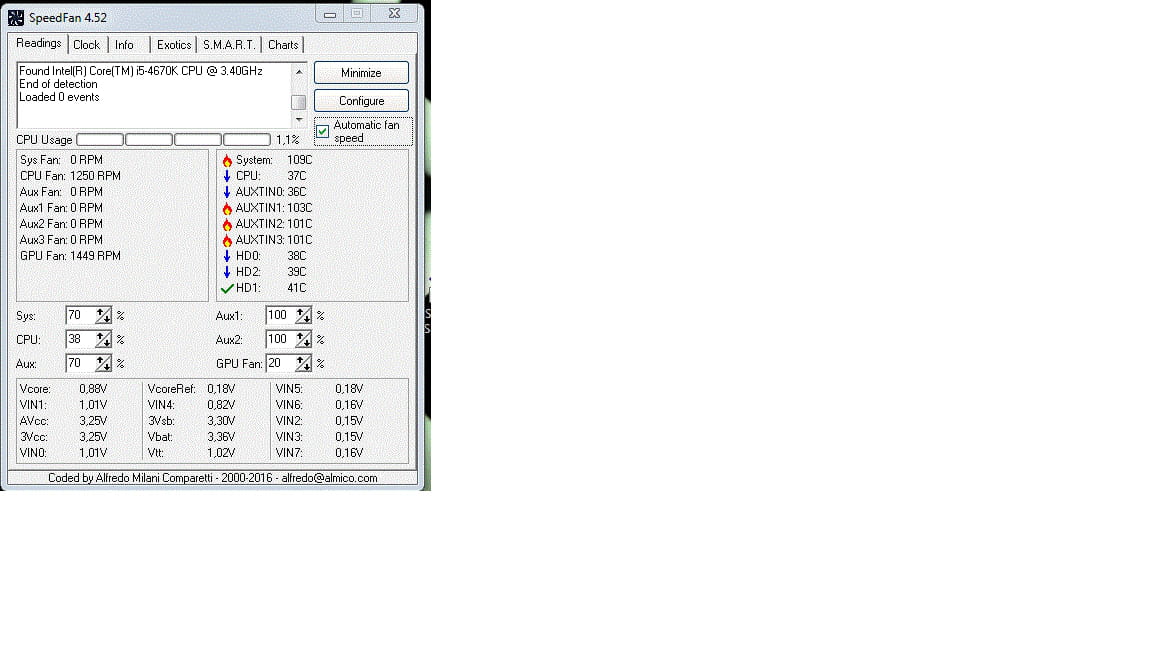Click the Sys fan speed stepper arrows

(103, 316)
